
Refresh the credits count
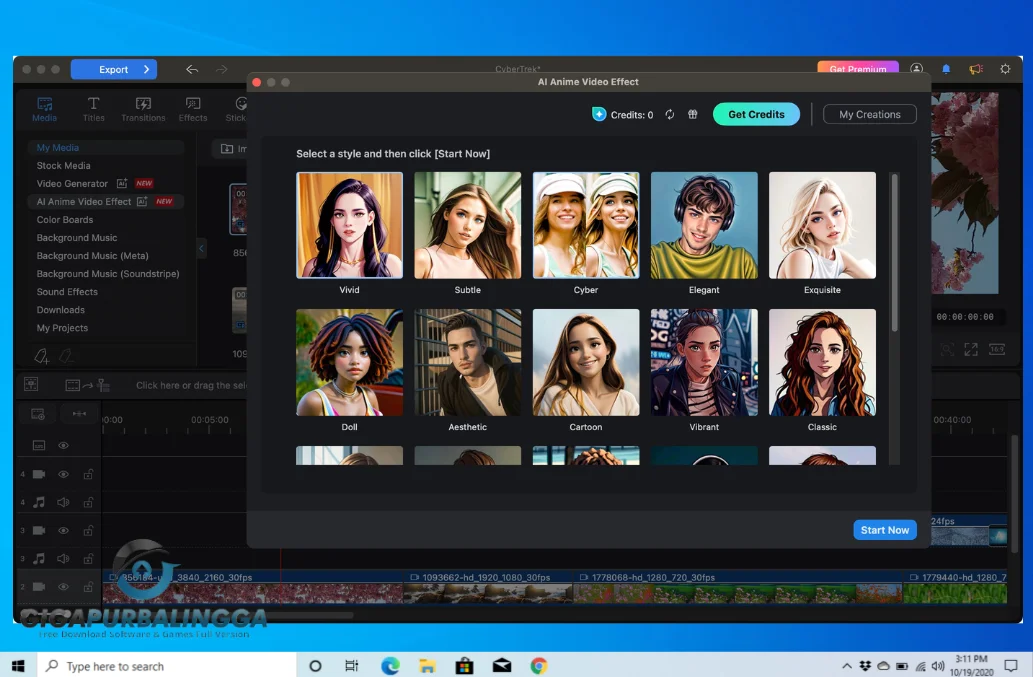669,115
